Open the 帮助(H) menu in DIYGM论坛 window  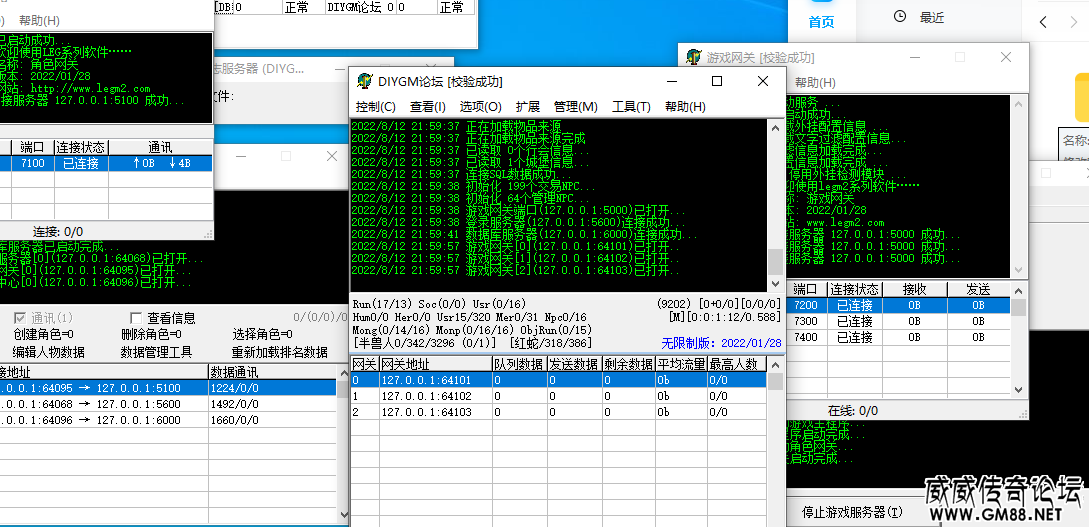(x=685, y=107)
